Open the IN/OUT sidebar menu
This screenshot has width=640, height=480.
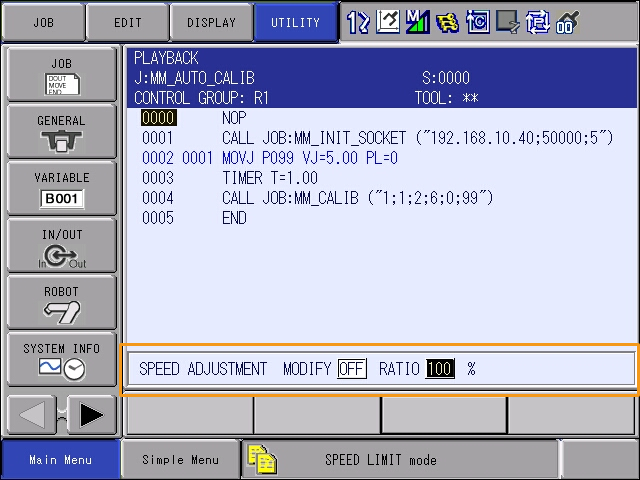pyautogui.click(x=62, y=246)
